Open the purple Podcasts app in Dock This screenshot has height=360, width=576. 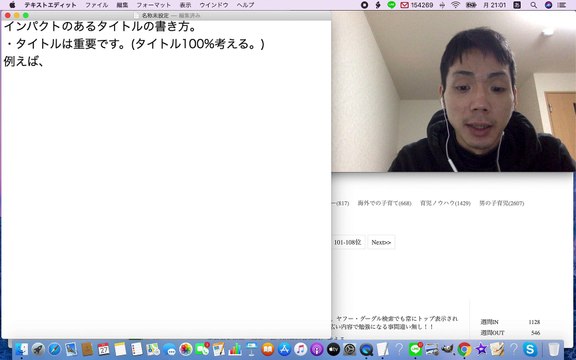click(x=317, y=349)
